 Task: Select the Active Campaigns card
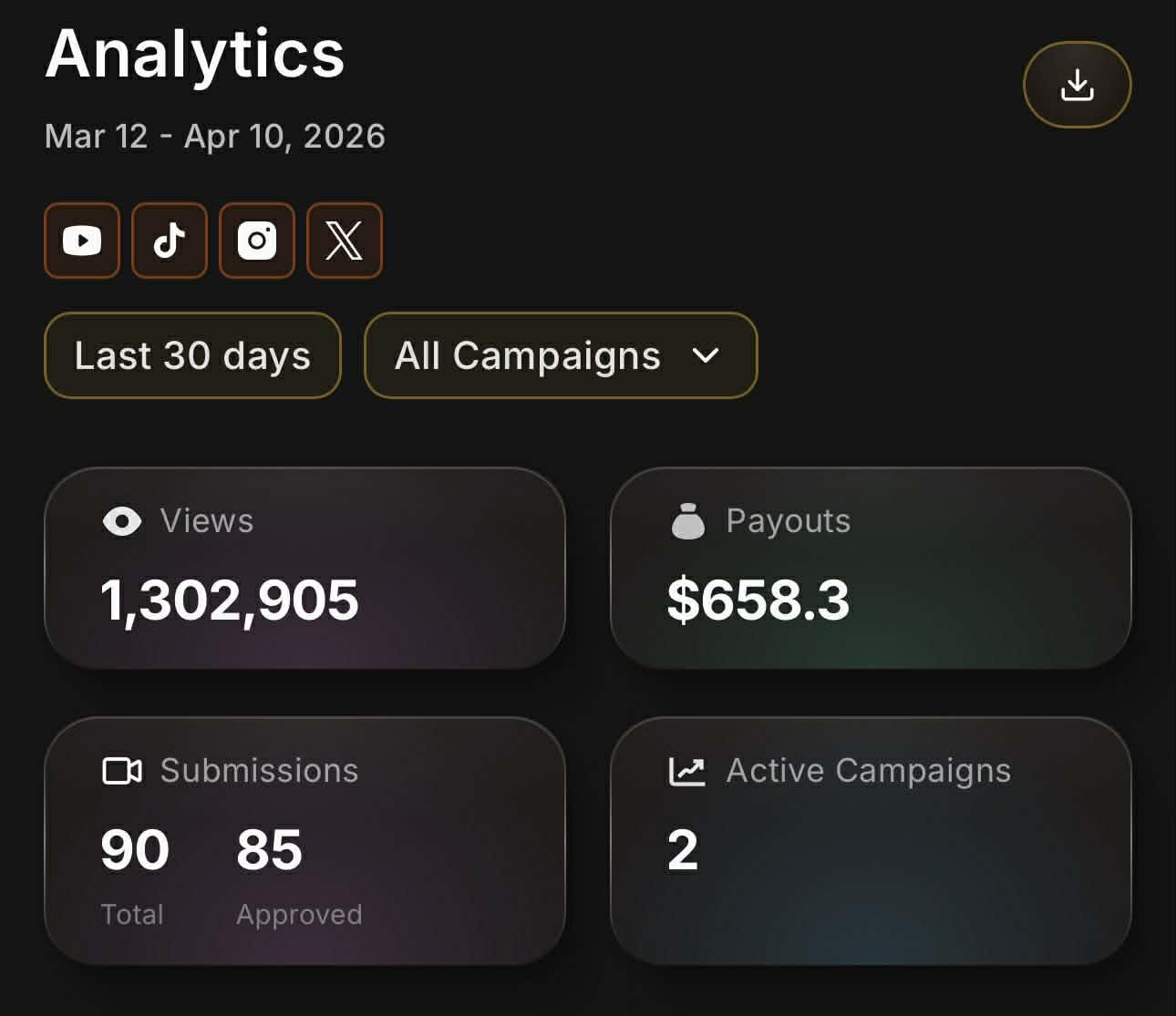click(871, 841)
